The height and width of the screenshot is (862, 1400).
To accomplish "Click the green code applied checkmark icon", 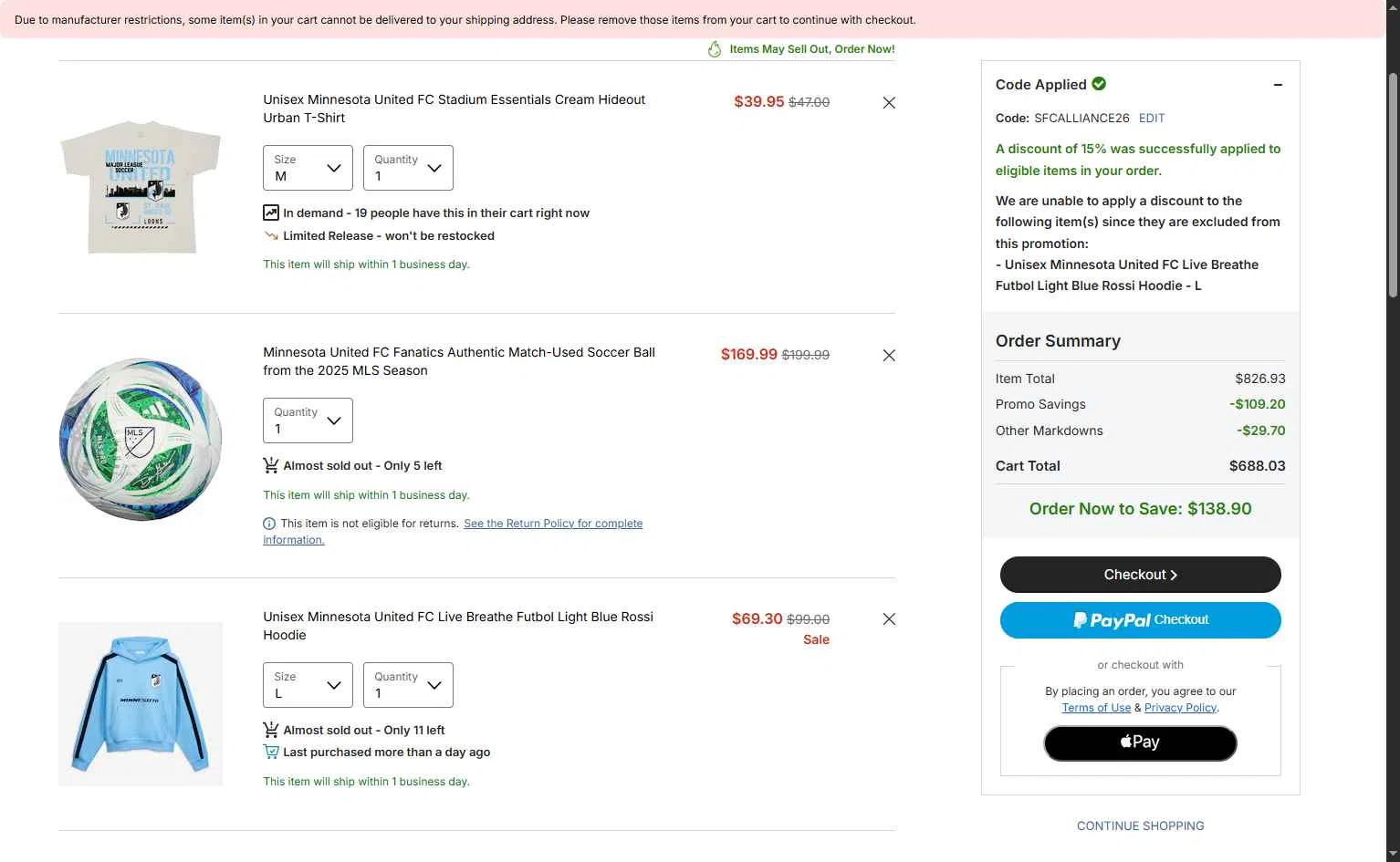I will [x=1099, y=84].
